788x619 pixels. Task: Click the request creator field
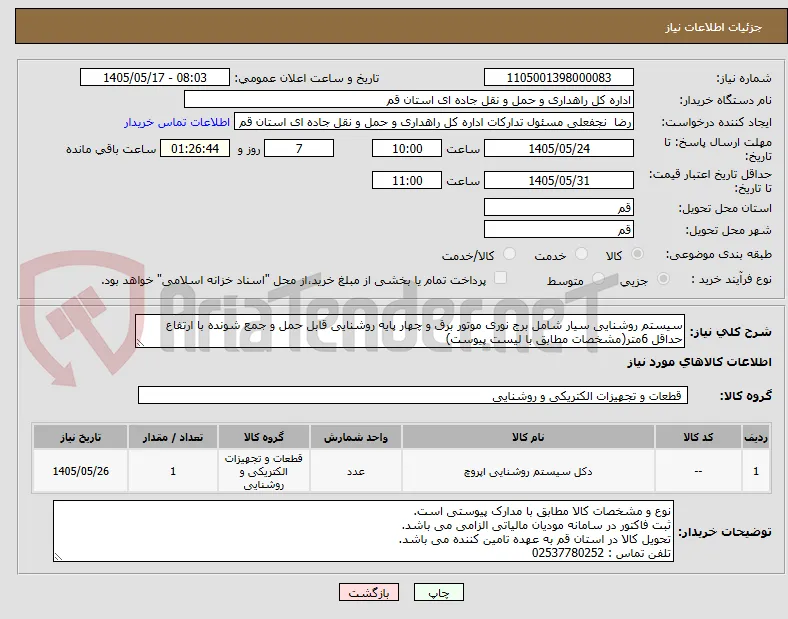coord(434,122)
